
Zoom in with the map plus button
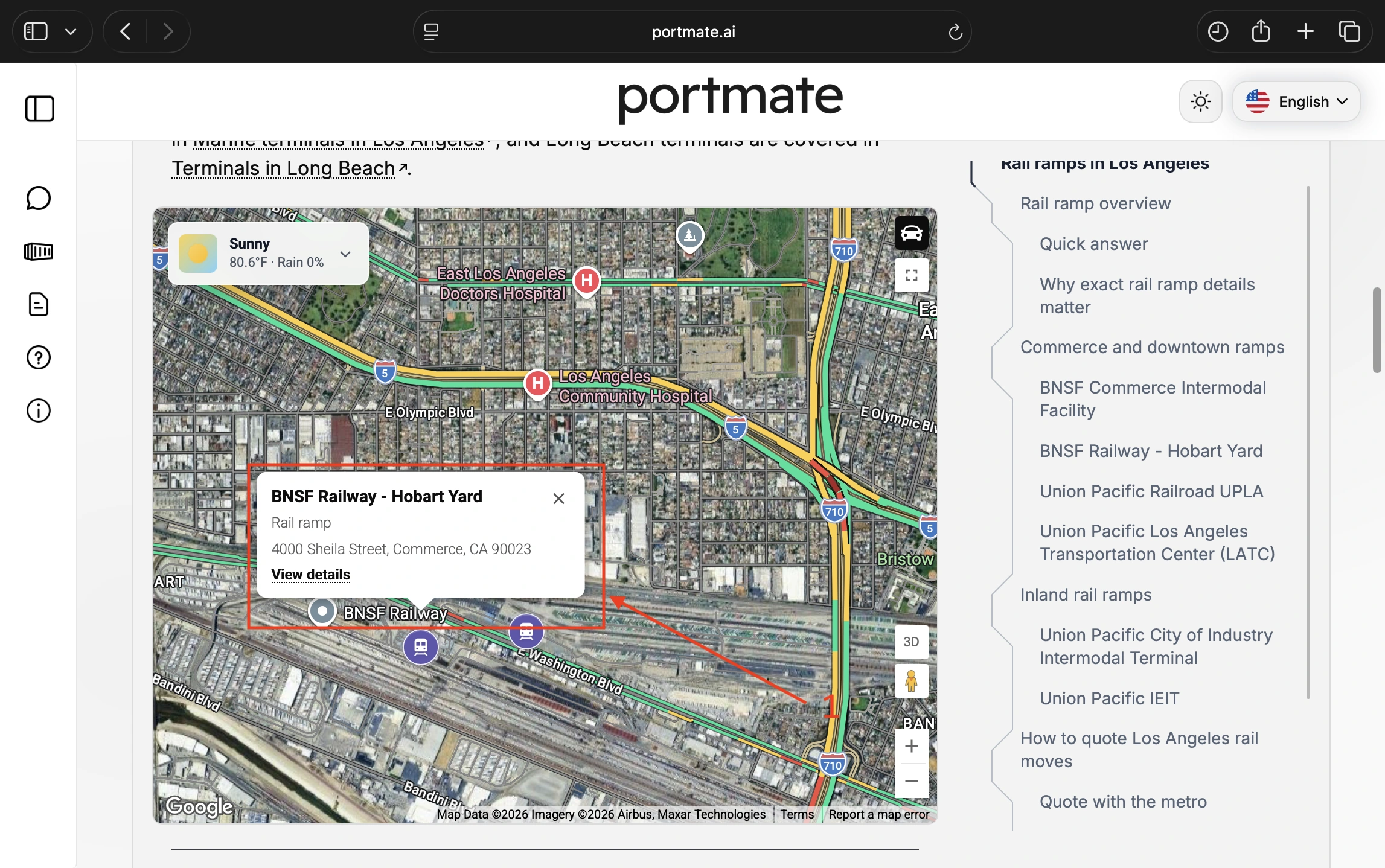point(911,746)
